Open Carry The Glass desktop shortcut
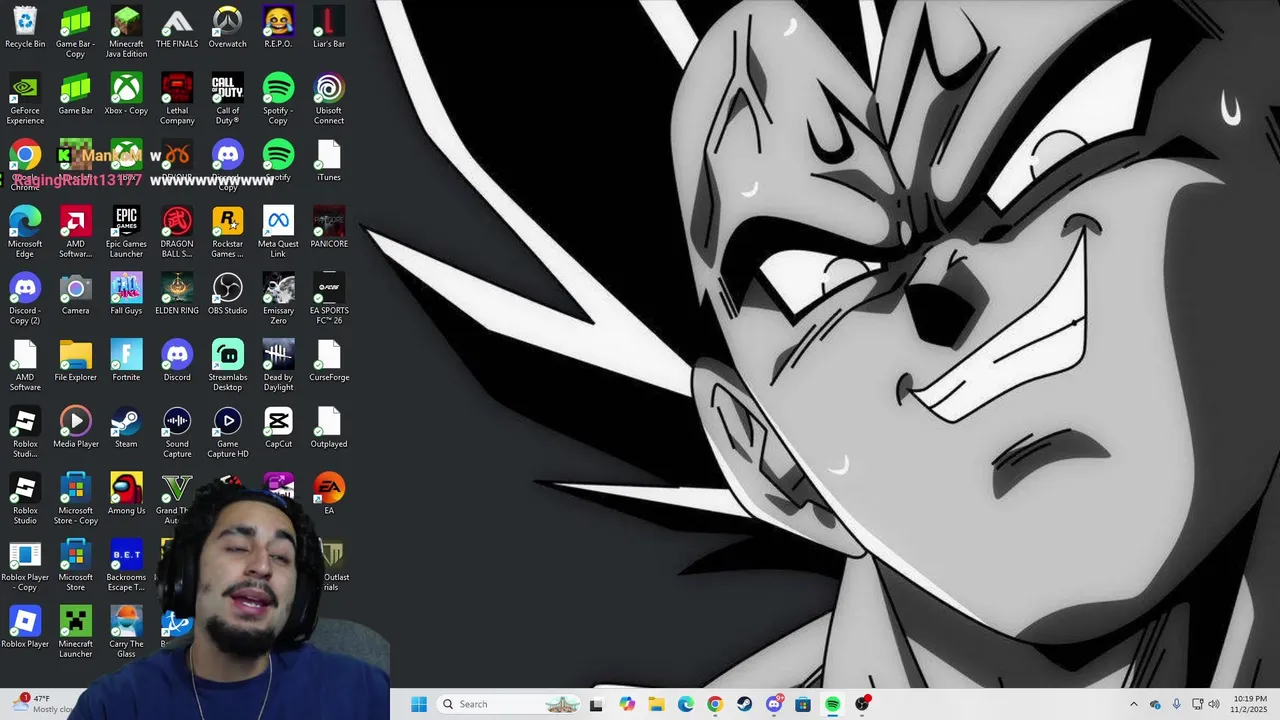This screenshot has width=1280, height=720. pos(126,632)
